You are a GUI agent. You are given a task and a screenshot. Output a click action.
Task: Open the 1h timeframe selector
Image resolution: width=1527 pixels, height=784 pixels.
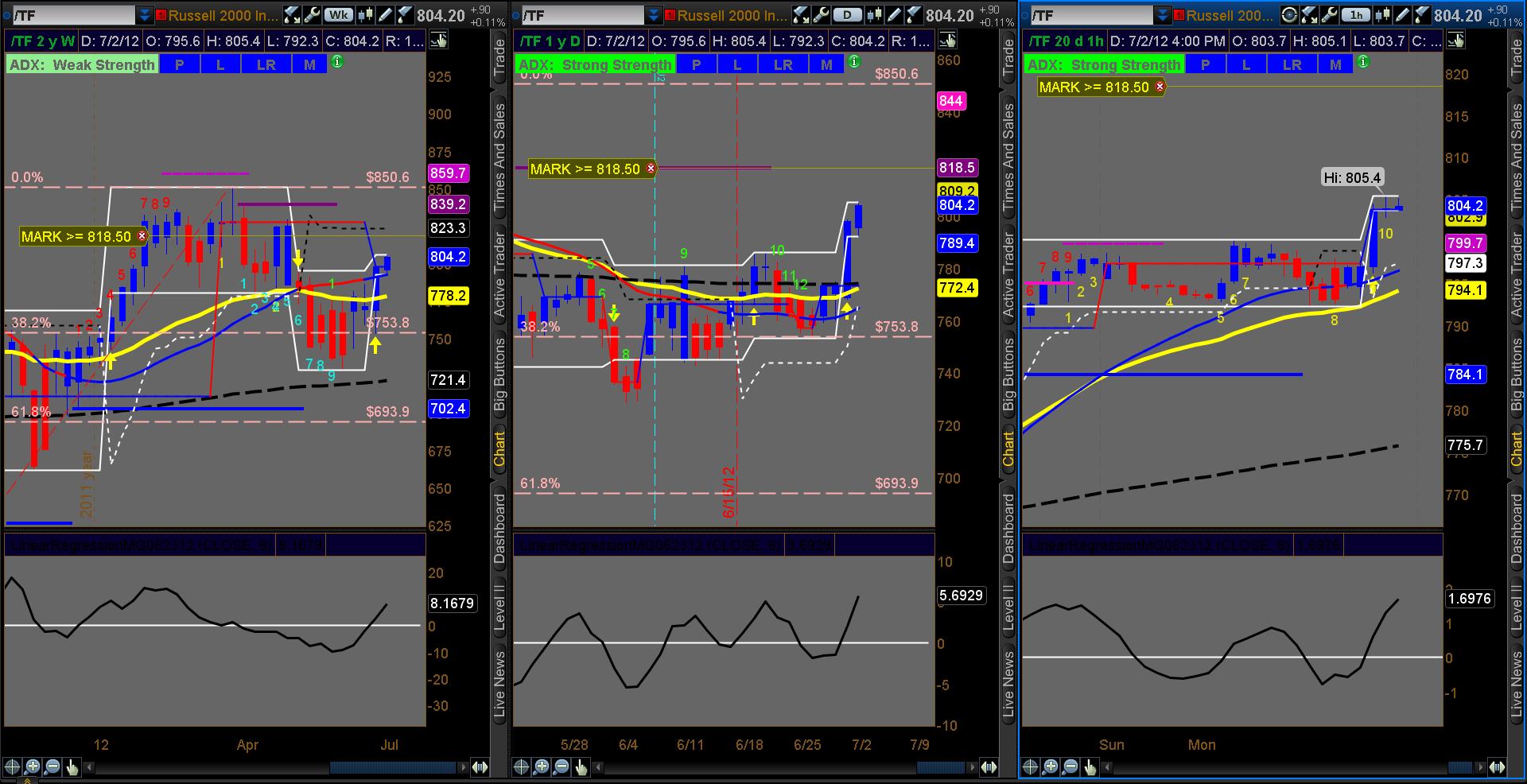tap(1355, 15)
